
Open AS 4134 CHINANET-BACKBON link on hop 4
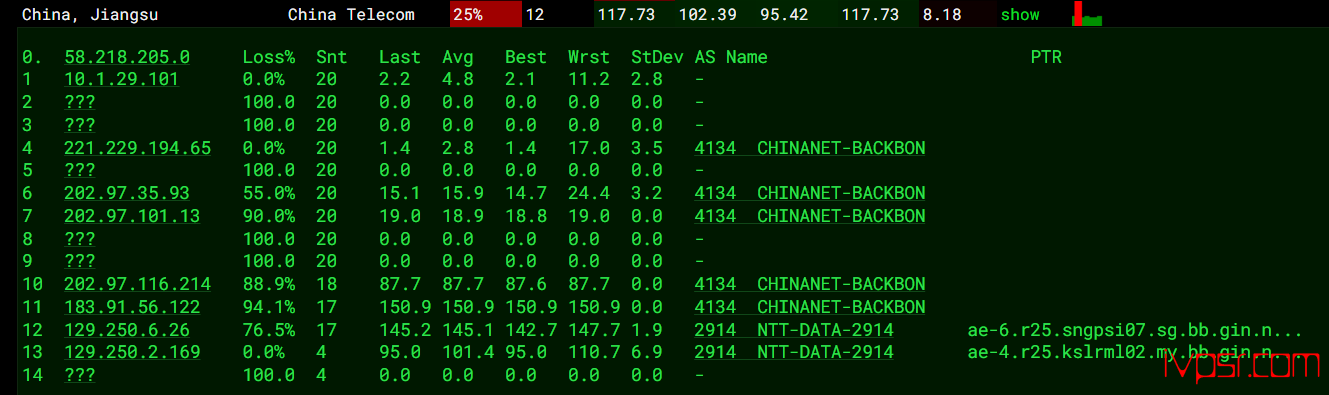[x=810, y=148]
